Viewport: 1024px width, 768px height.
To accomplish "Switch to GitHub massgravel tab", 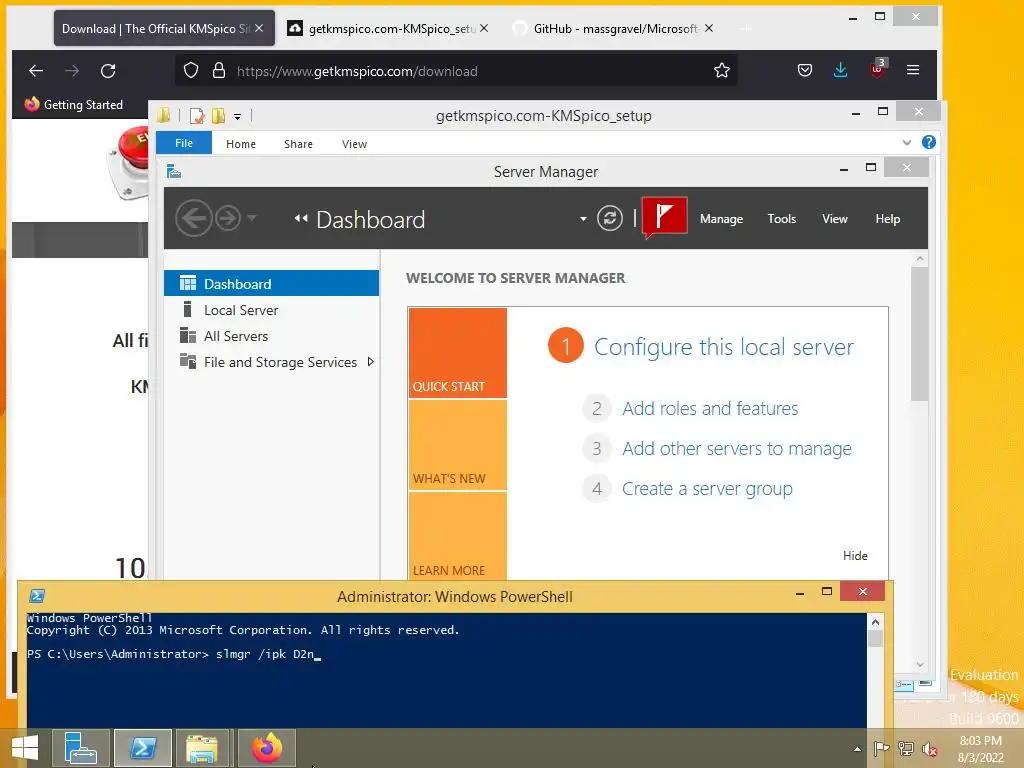I will [614, 29].
